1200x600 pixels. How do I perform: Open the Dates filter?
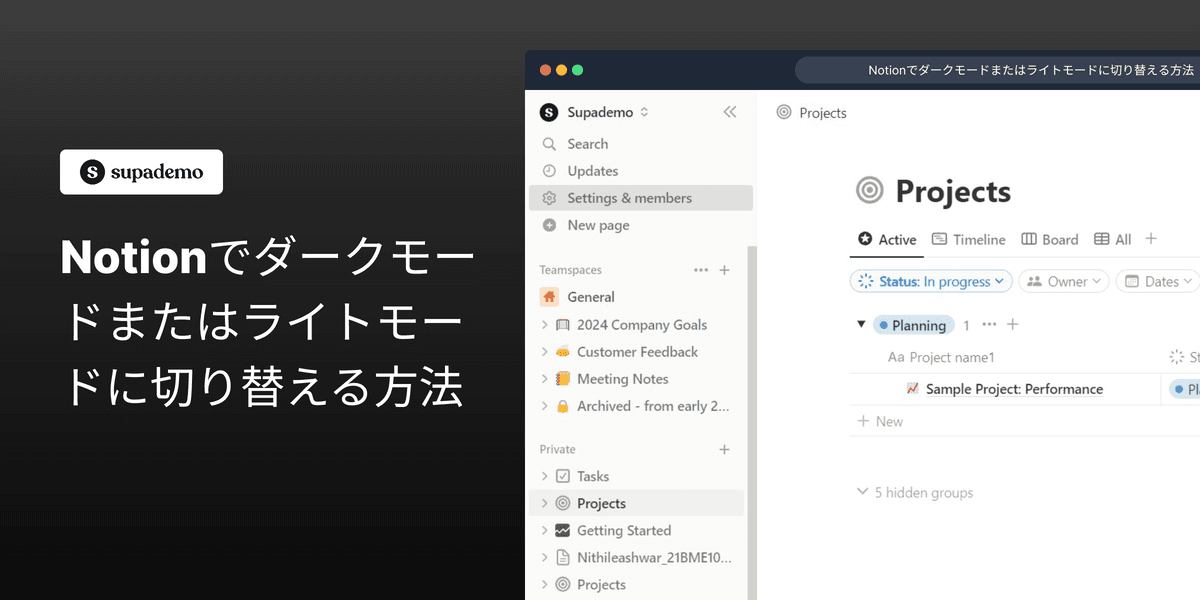(1157, 281)
